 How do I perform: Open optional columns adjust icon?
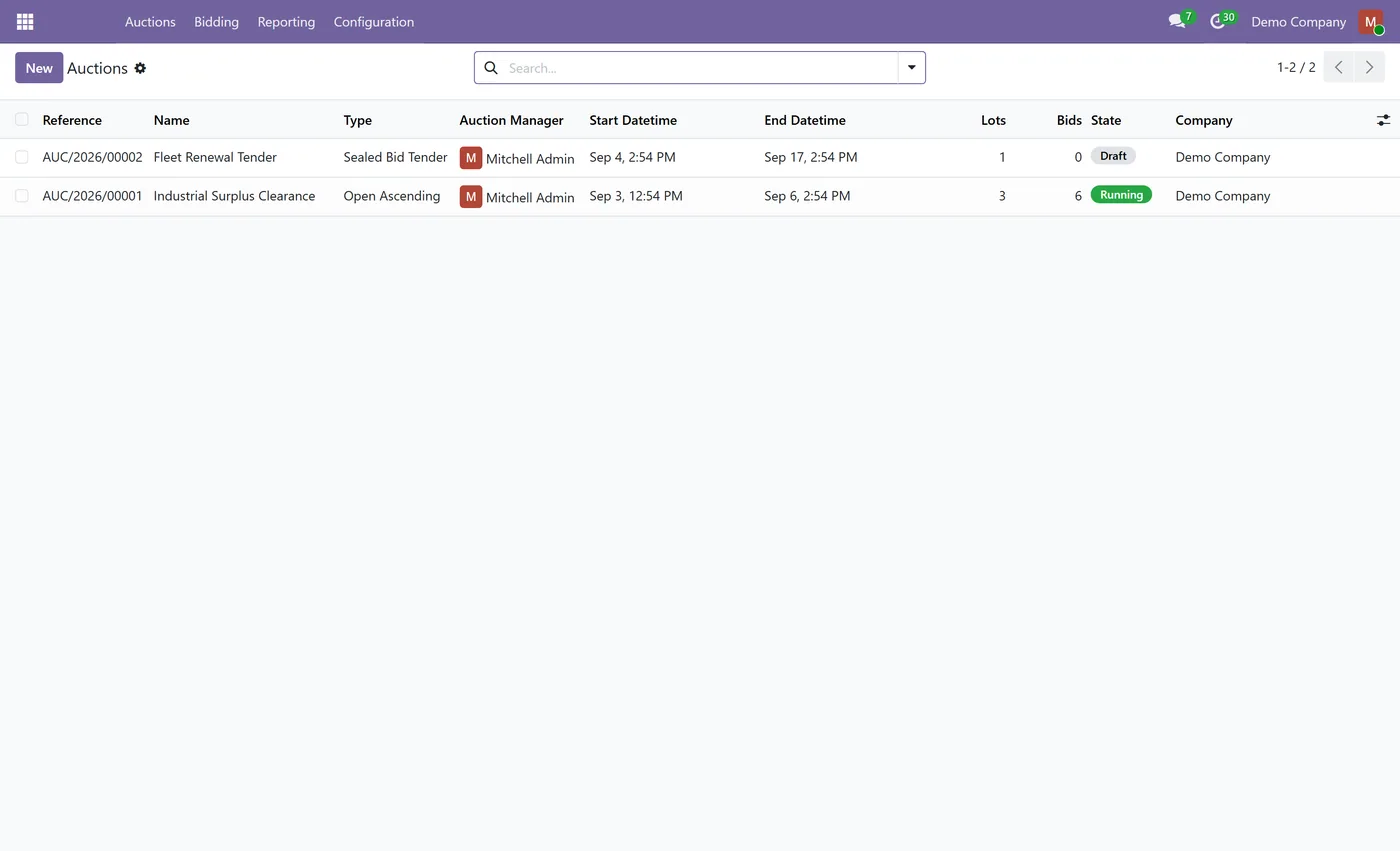click(x=1383, y=120)
